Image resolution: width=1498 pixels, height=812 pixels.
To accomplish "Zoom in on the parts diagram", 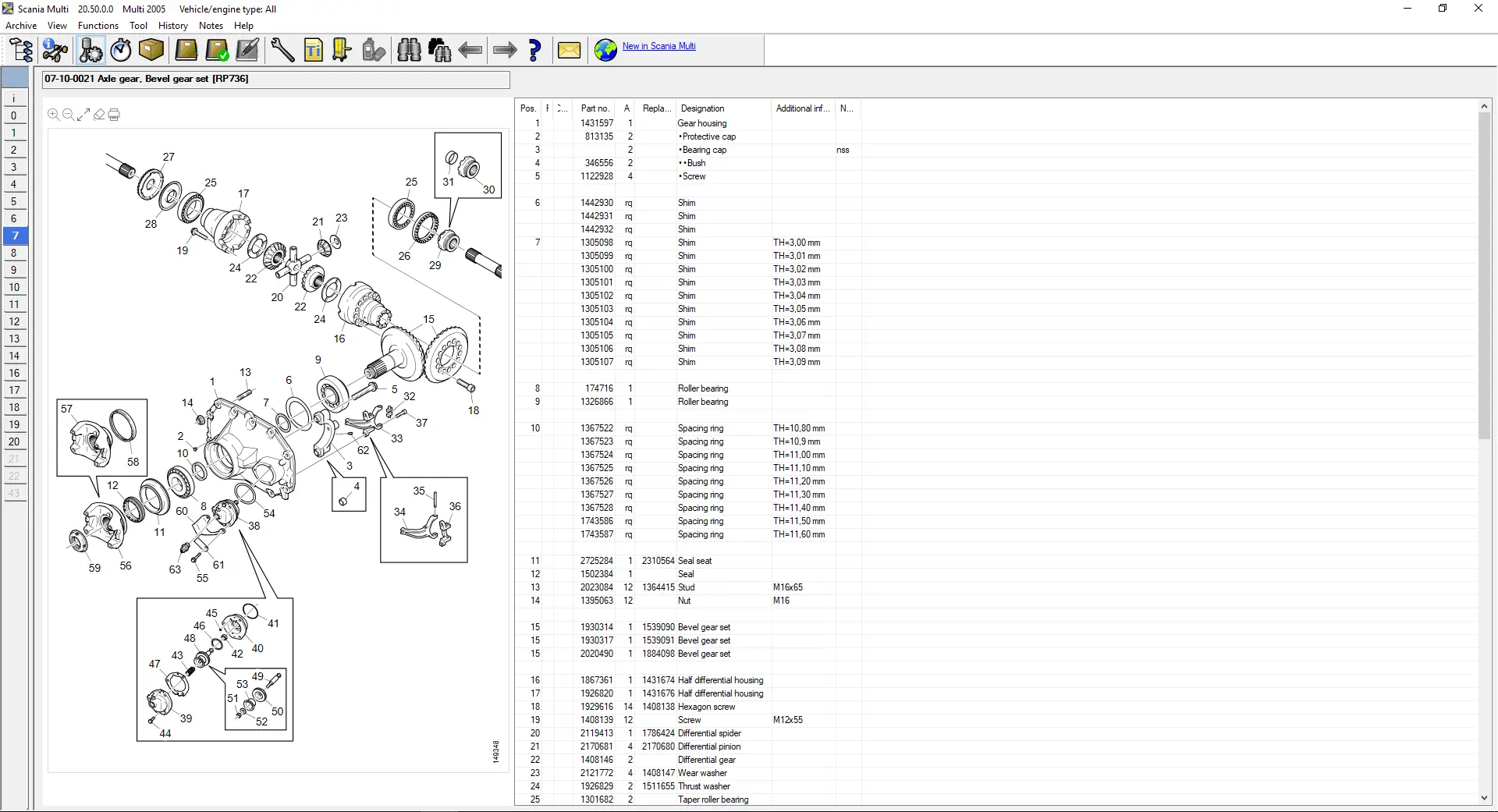I will pos(53,115).
